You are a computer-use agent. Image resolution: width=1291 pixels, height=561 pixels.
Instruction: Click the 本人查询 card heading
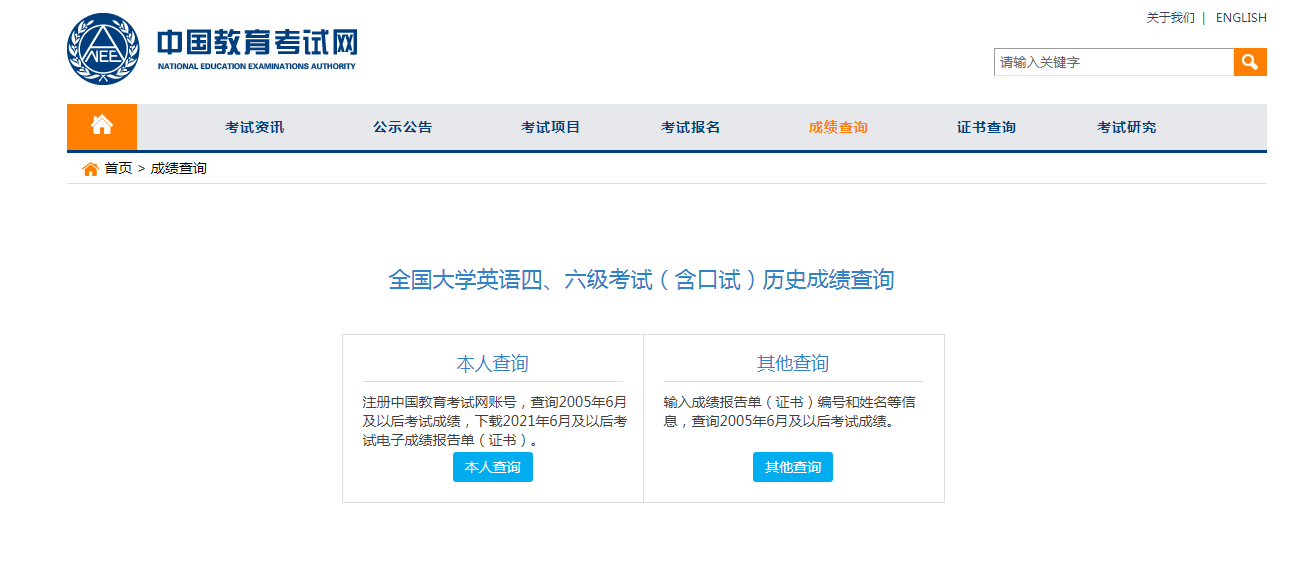coord(492,363)
